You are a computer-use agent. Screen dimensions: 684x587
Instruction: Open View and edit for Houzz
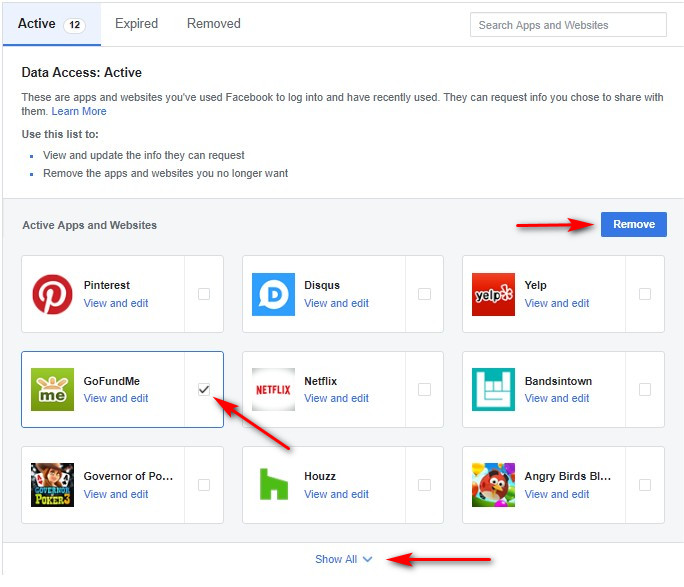(336, 494)
